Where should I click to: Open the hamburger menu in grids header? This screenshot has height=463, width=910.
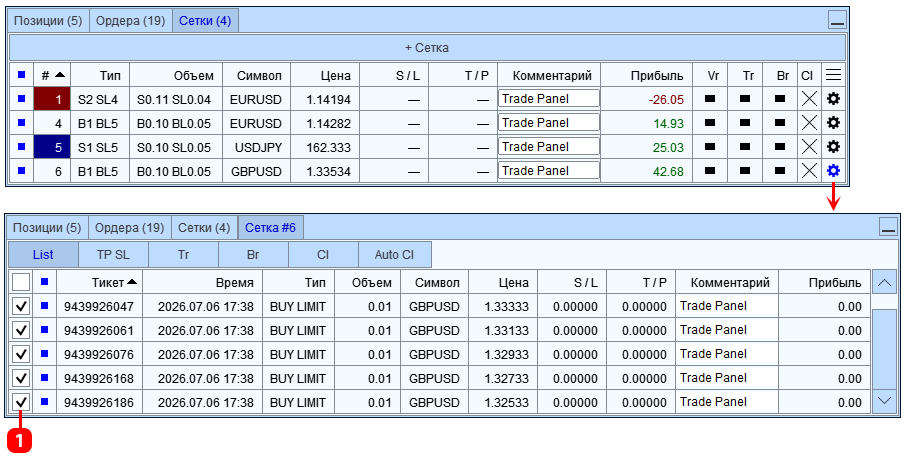833,75
